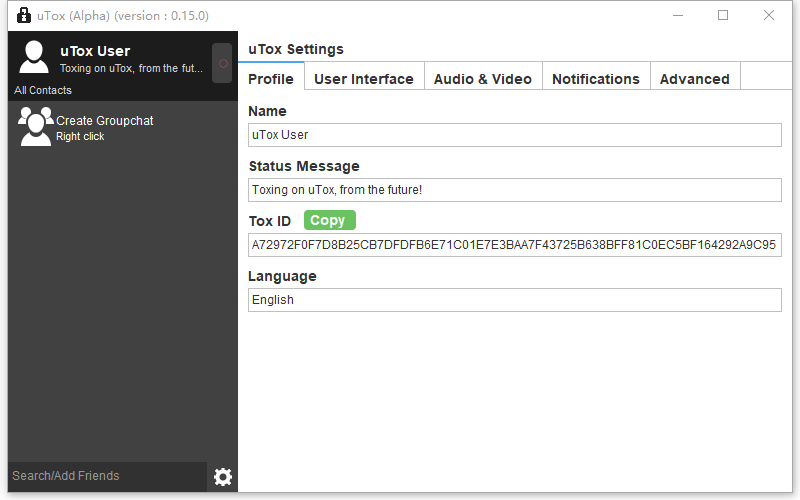
Task: Click the Create Groupchat group icon
Action: 35,127
